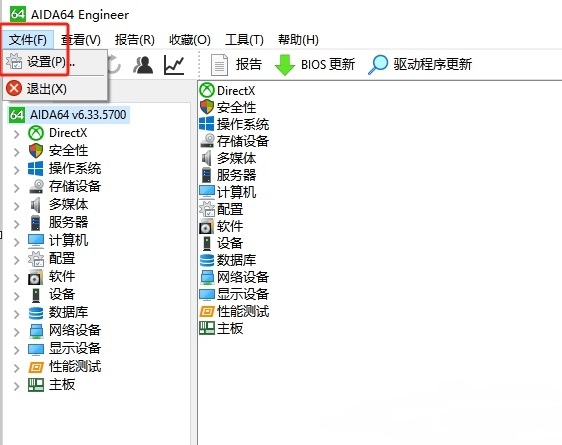
Task: Select 显示设备 in the left tree
Action: coord(75,348)
